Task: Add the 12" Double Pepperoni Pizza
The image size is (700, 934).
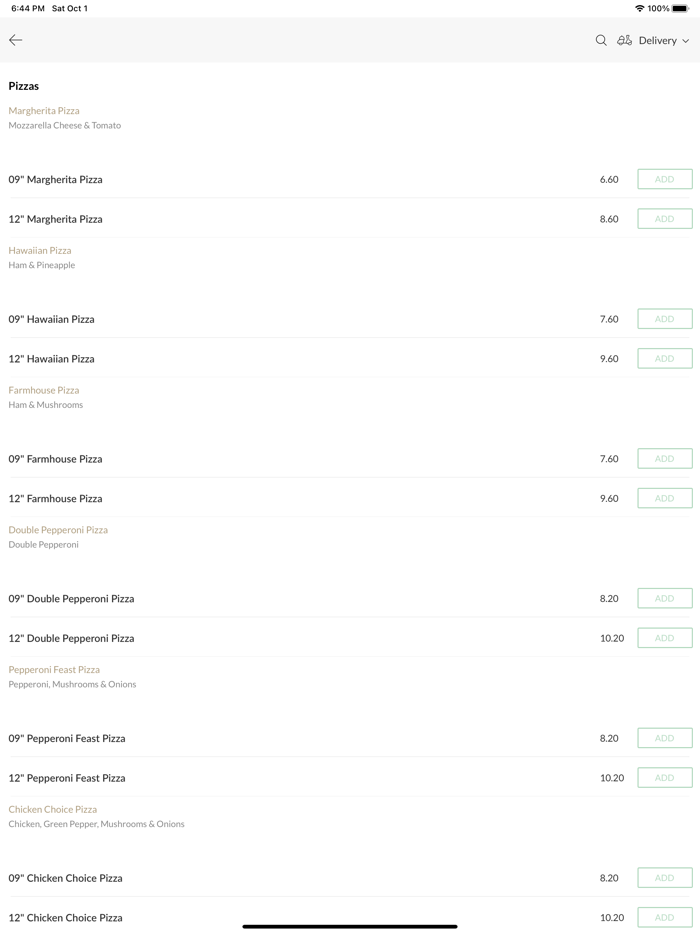Action: coord(665,638)
